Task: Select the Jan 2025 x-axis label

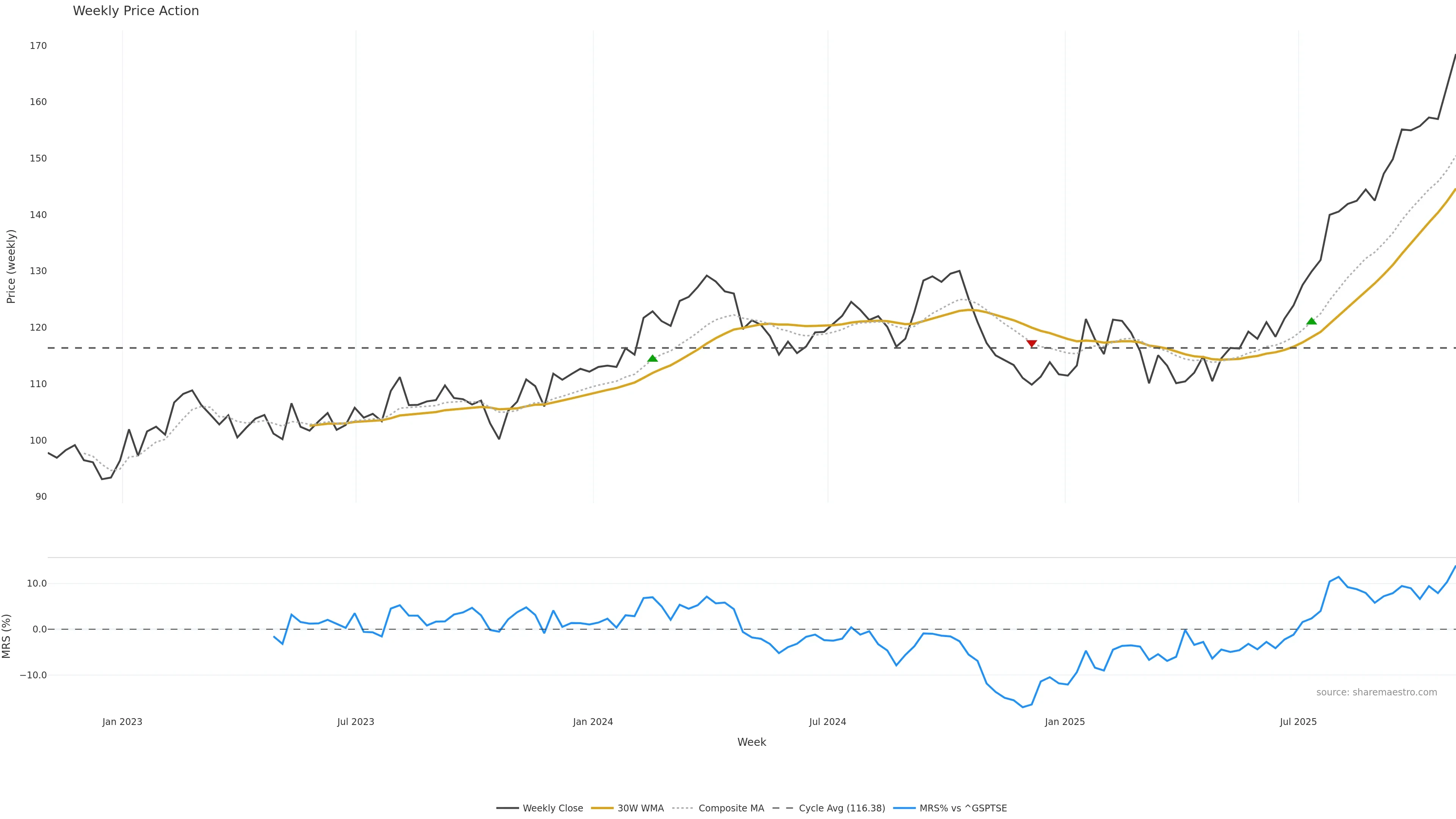Action: coord(1065,722)
